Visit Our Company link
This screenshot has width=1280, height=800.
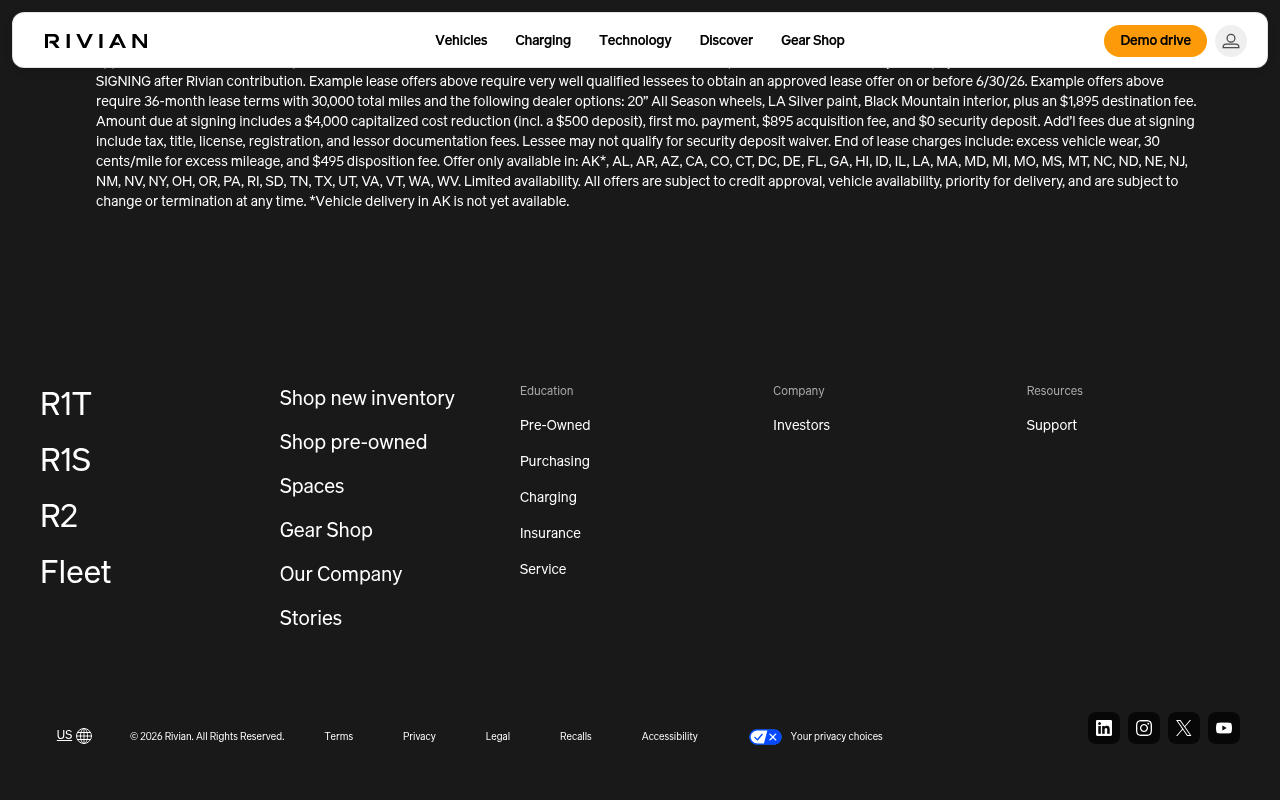pyautogui.click(x=341, y=574)
